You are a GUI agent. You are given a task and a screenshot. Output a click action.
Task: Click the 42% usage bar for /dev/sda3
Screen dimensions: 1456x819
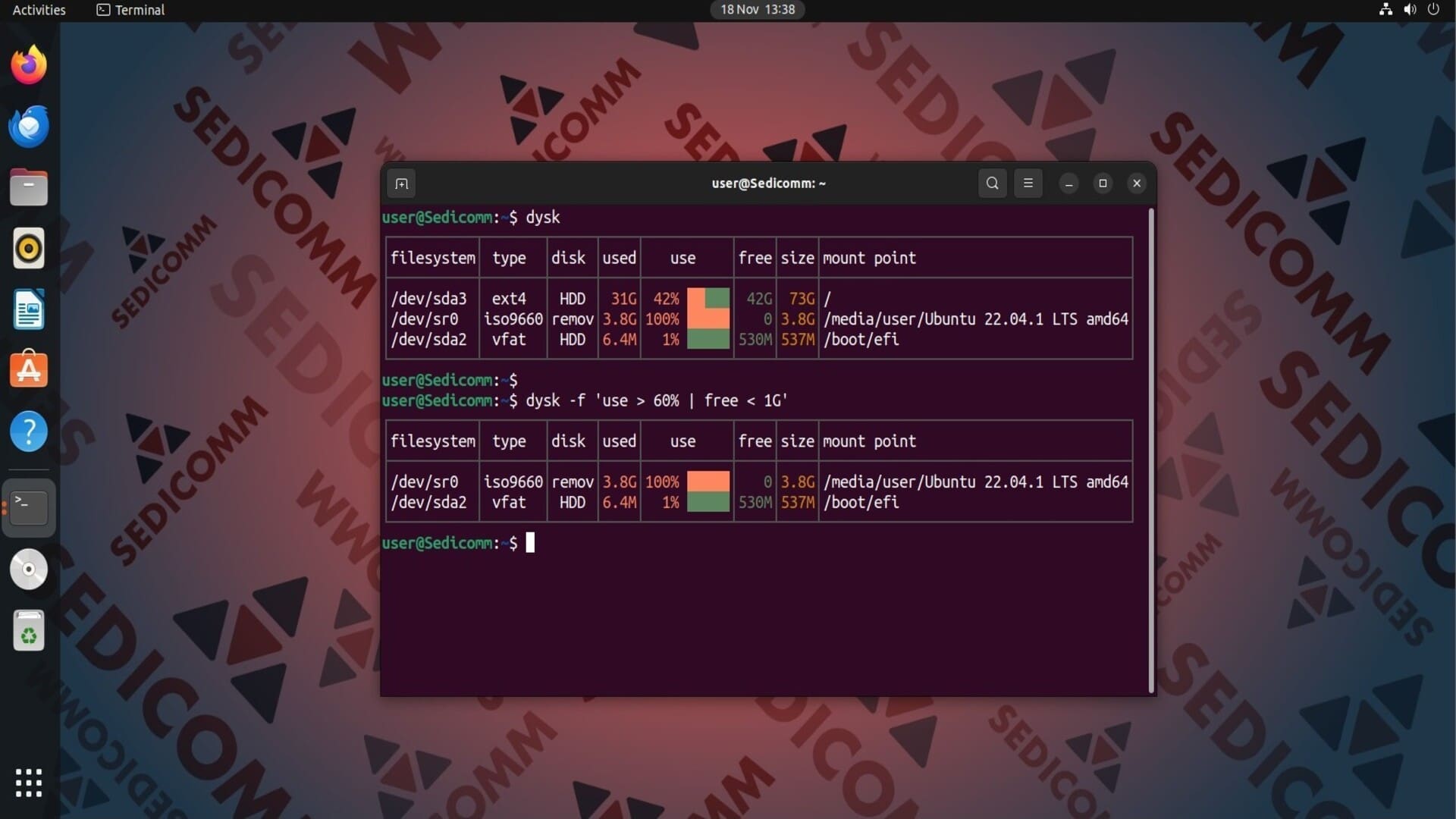pos(708,297)
